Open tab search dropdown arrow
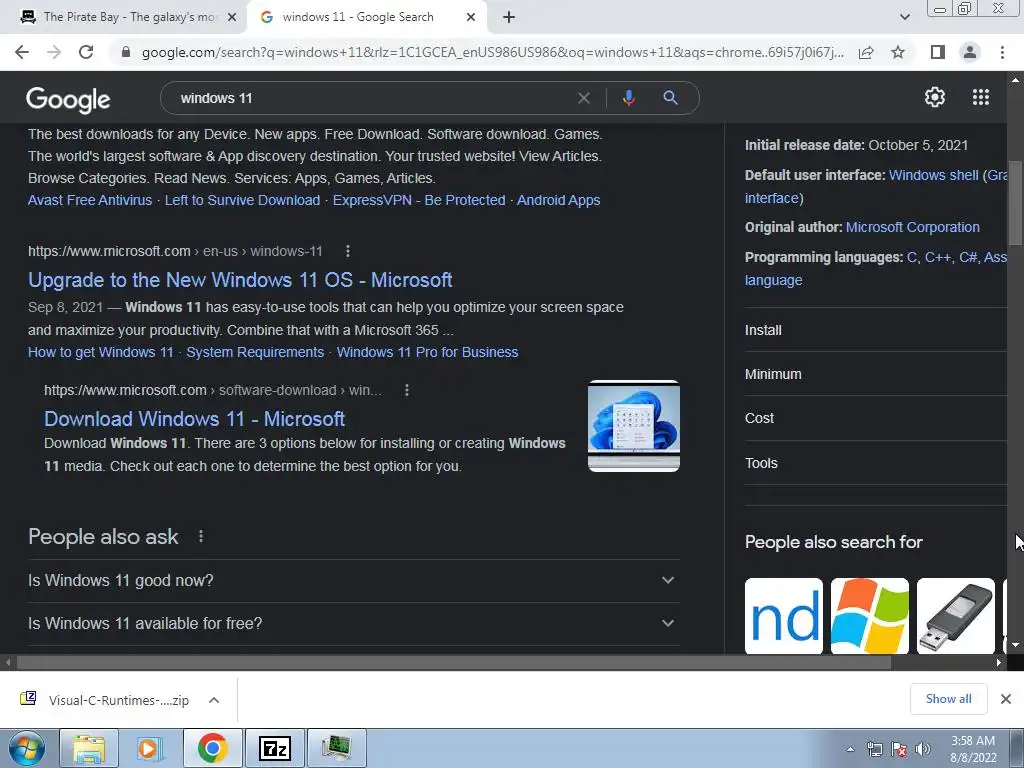 (904, 17)
